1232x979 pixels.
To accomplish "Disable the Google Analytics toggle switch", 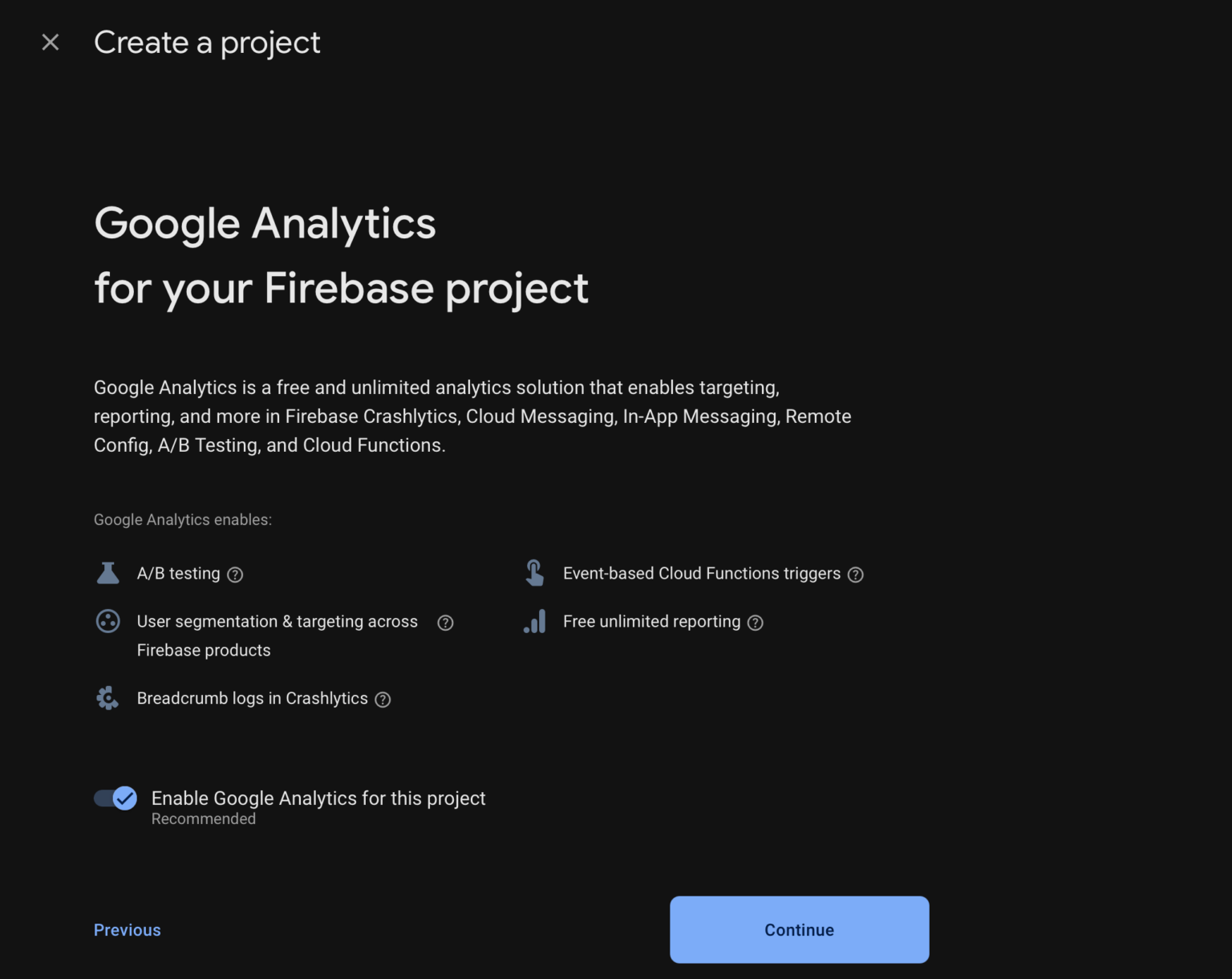I will click(115, 798).
